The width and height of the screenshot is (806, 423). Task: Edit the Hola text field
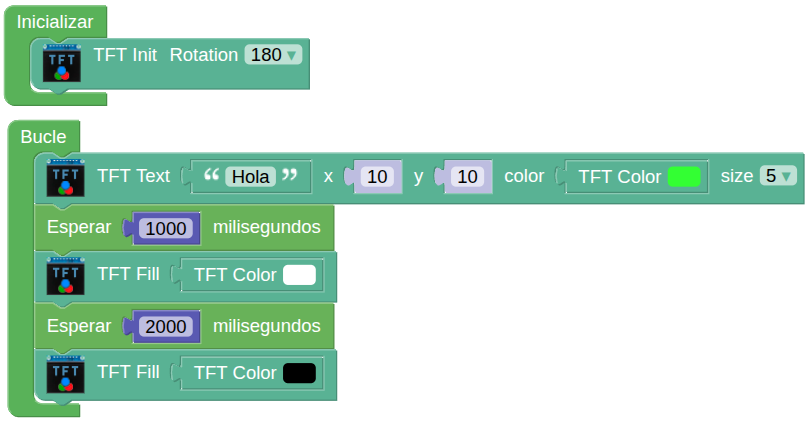click(x=251, y=177)
